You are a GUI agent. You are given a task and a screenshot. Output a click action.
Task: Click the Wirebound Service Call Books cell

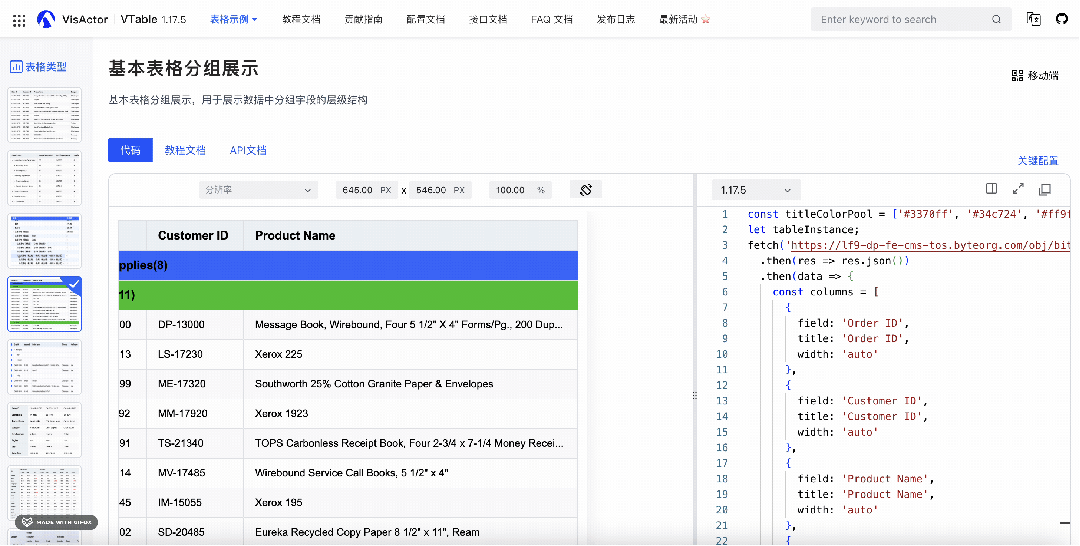(x=411, y=473)
